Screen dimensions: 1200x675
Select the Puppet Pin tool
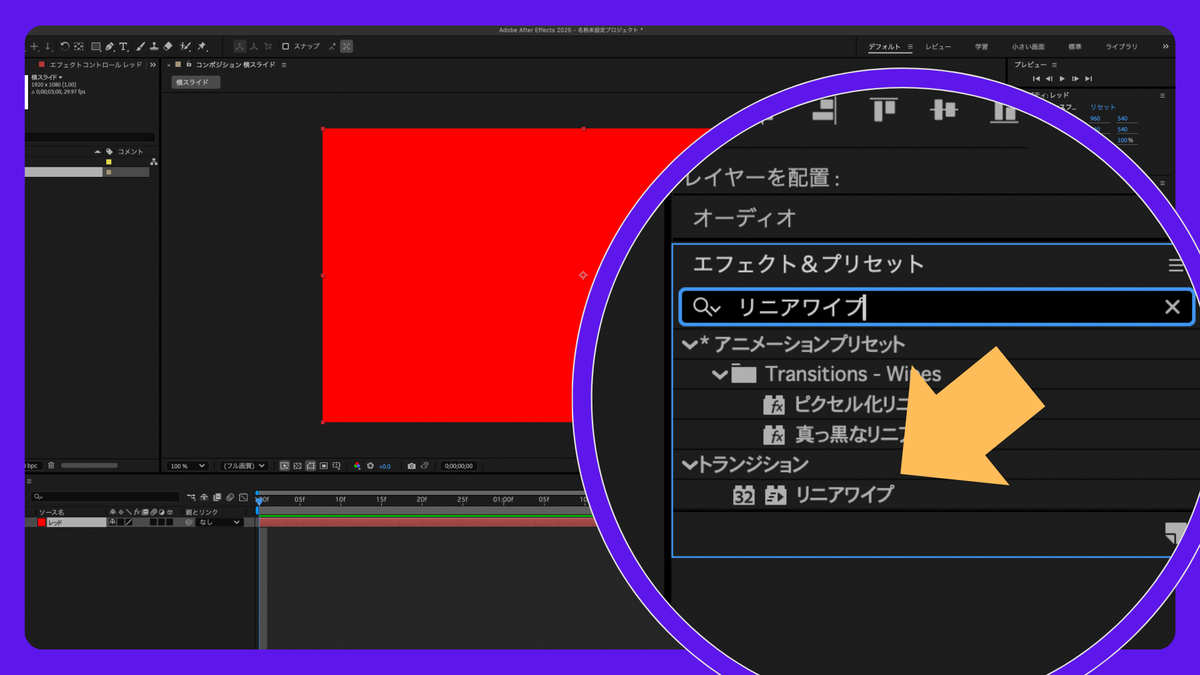201,46
